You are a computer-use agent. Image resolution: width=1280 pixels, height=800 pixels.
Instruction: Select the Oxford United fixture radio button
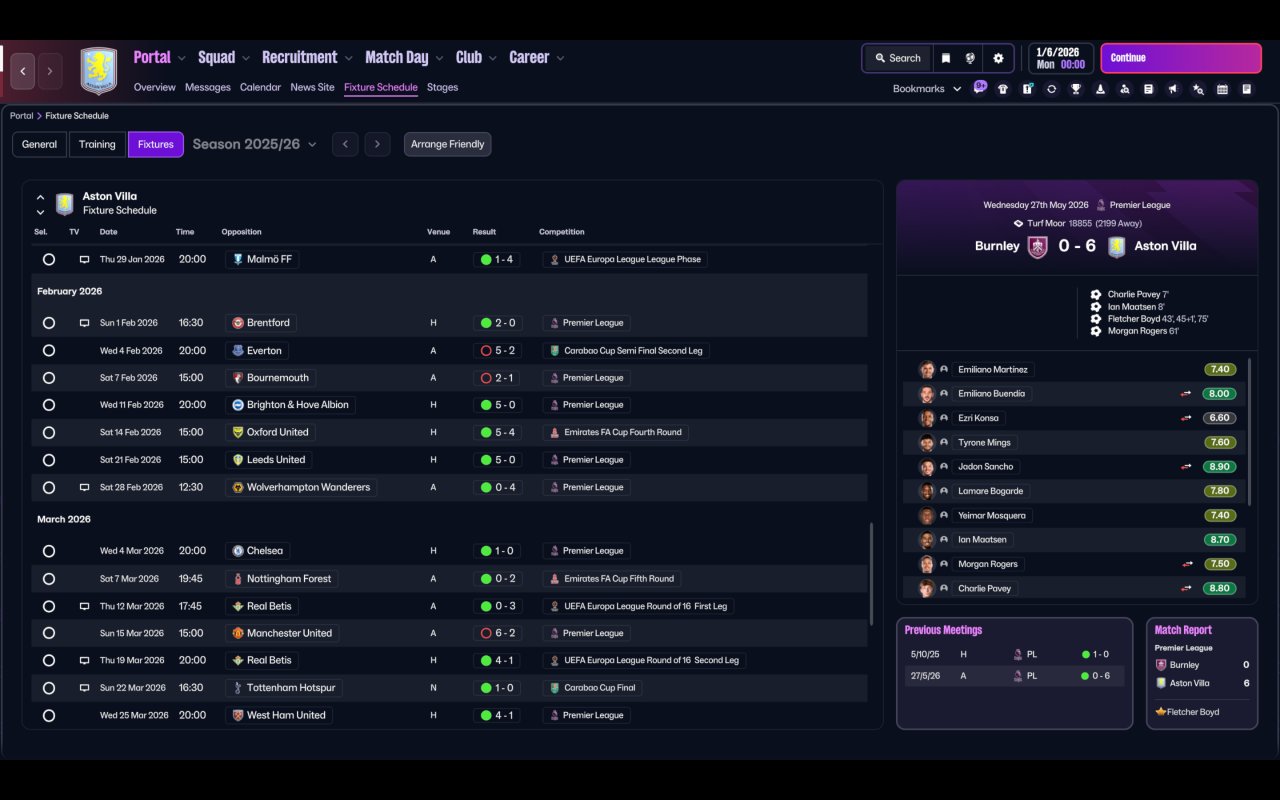coord(49,433)
